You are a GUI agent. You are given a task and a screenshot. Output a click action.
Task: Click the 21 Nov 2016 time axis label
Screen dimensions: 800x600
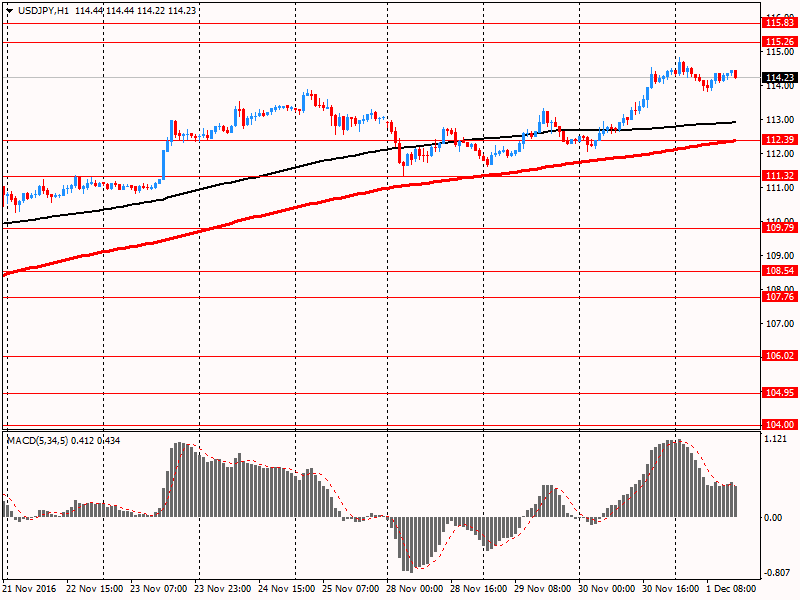click(29, 588)
